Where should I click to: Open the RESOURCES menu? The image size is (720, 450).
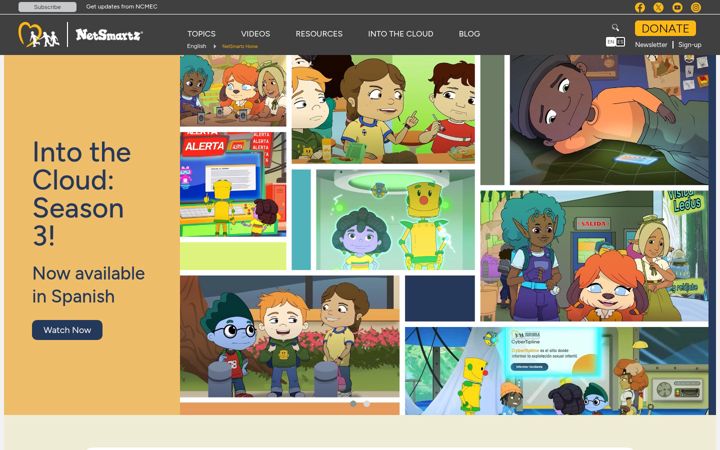pyautogui.click(x=319, y=34)
